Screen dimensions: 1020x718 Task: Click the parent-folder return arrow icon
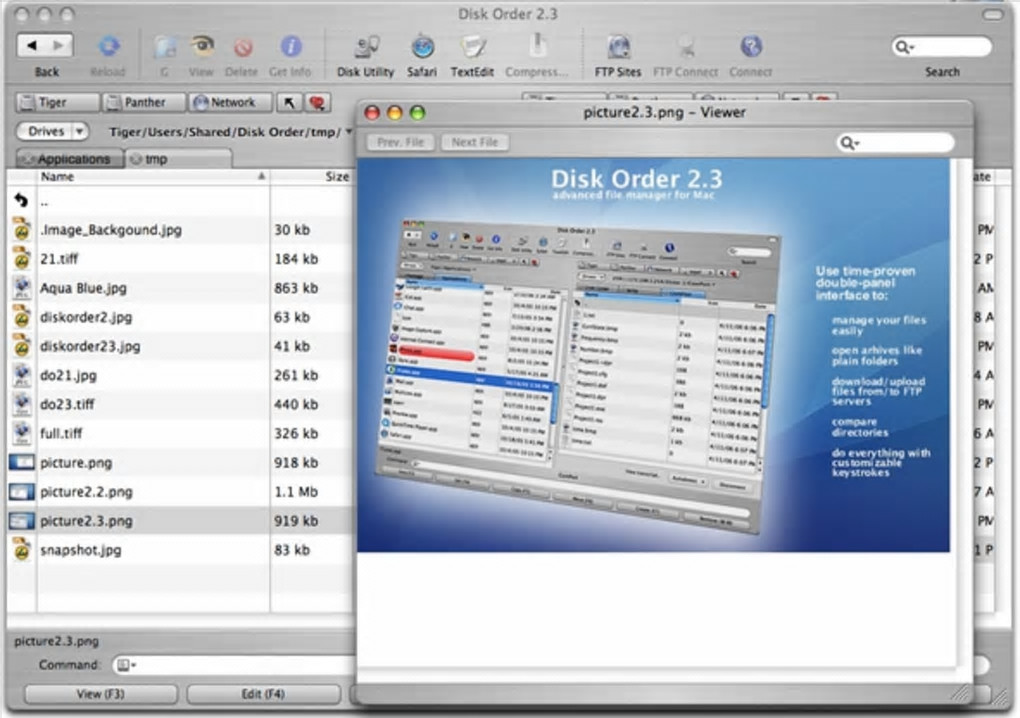[21, 200]
